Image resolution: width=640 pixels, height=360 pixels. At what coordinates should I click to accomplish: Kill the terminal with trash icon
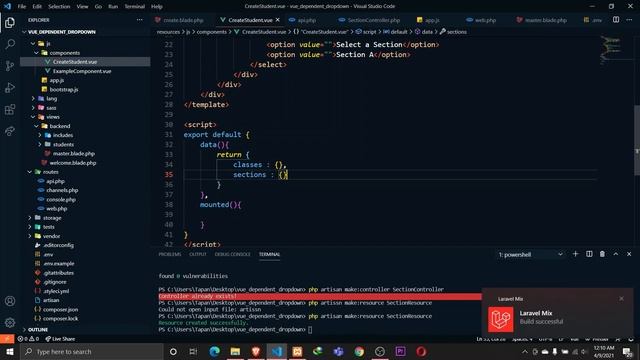[x=602, y=254]
